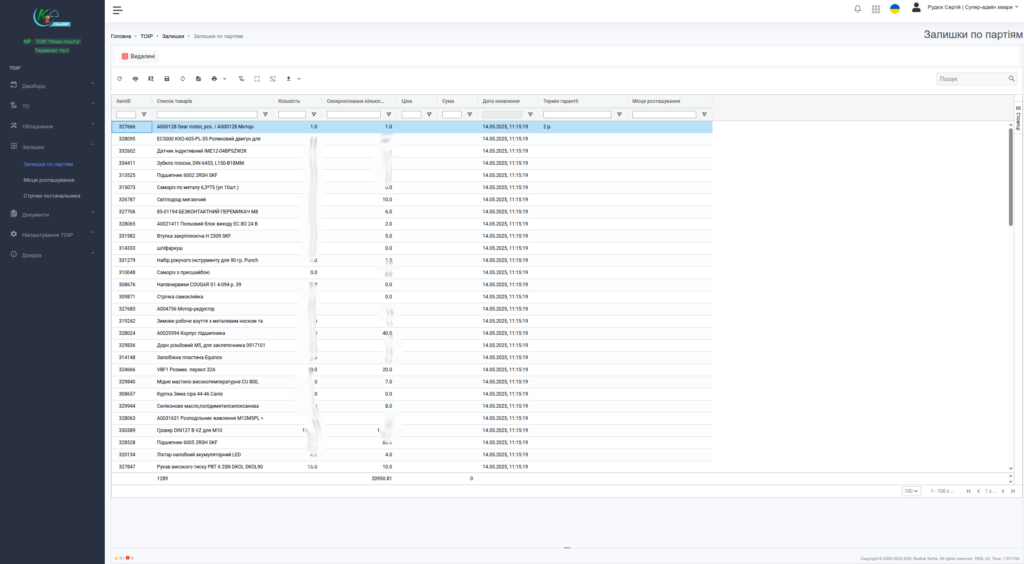1024x564 pixels.
Task: Open the notifications bell
Action: coord(857,9)
